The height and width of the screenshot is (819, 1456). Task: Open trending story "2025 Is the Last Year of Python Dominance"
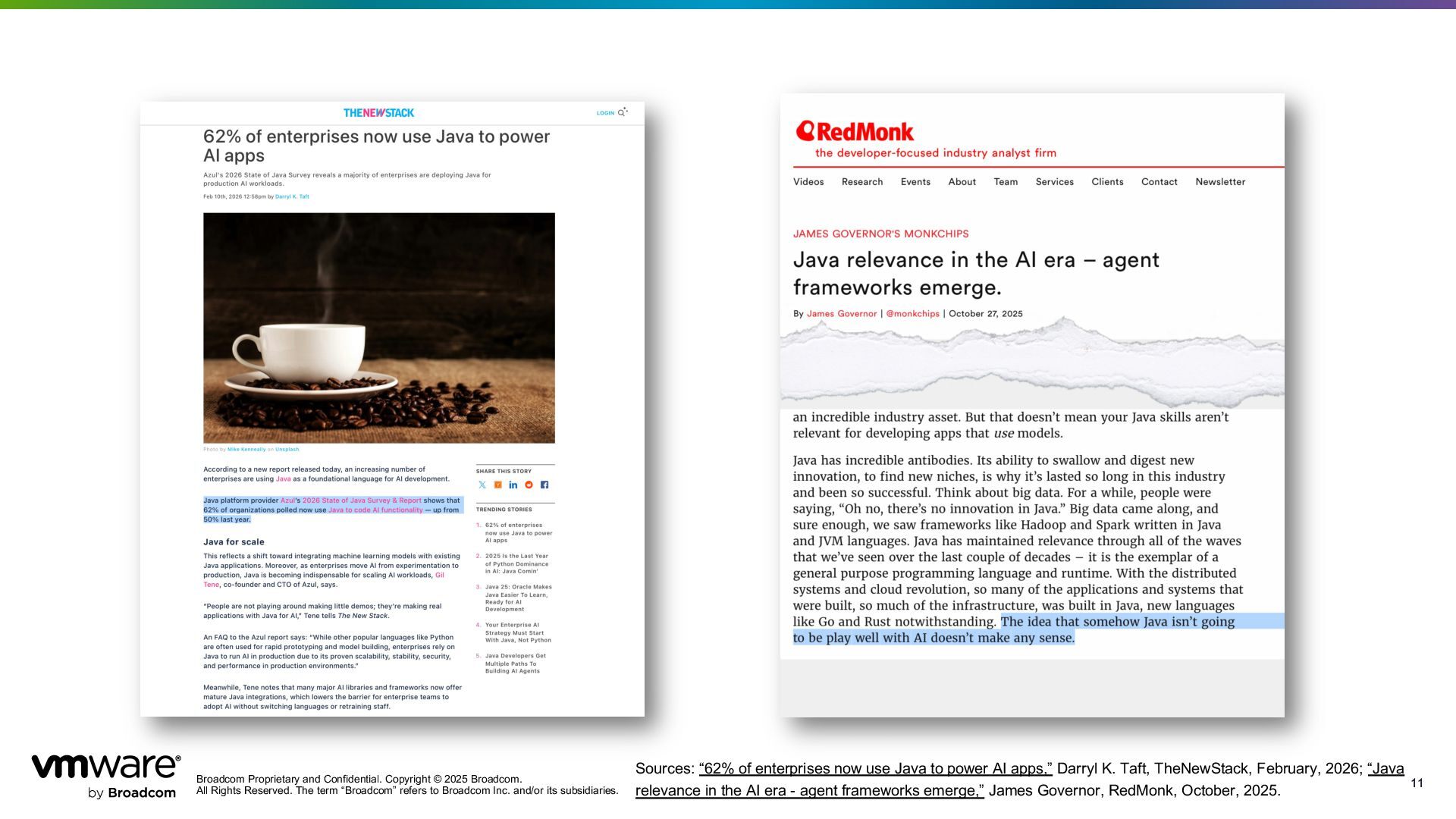[517, 563]
